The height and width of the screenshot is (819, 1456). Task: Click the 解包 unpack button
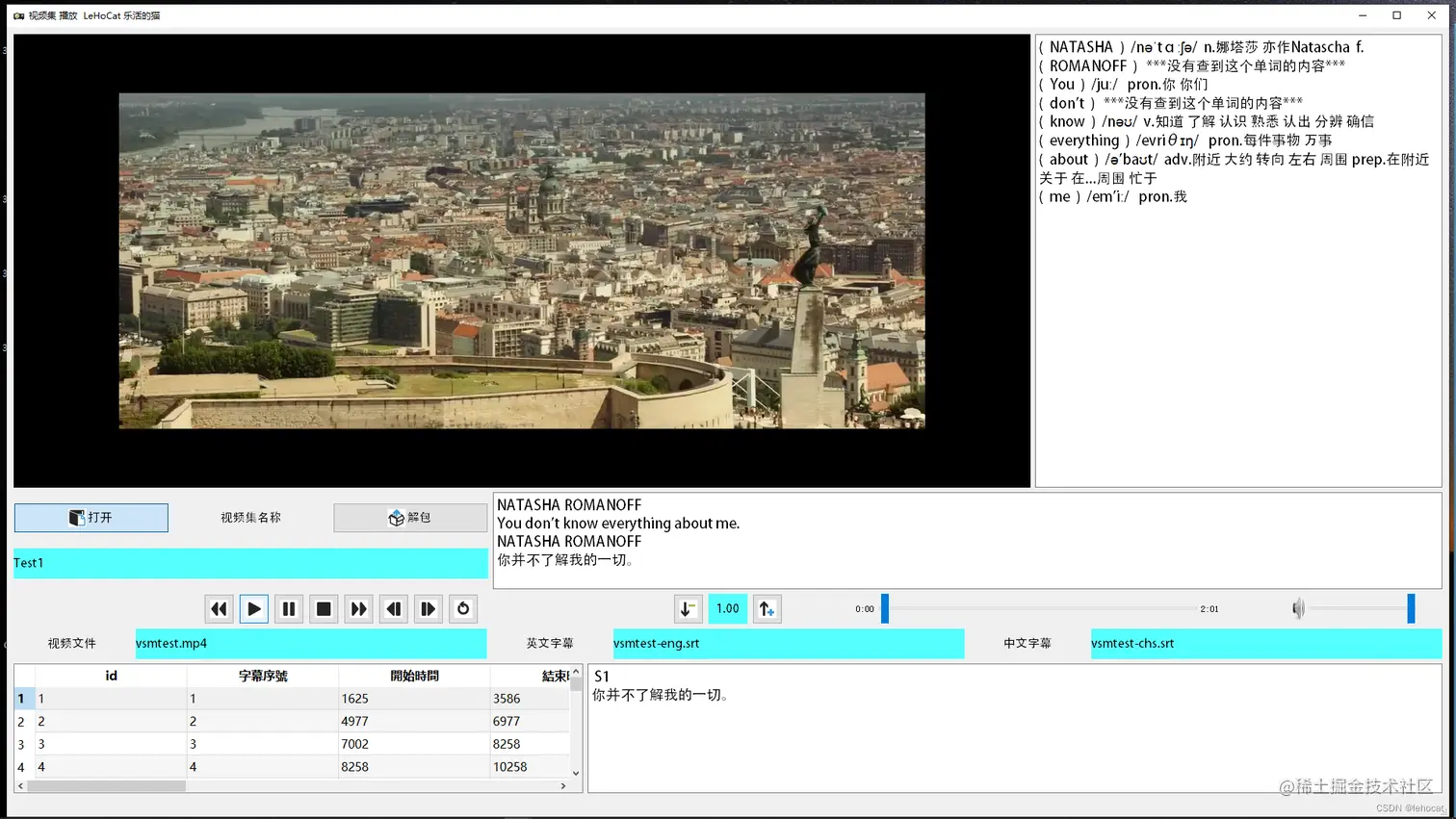point(410,518)
